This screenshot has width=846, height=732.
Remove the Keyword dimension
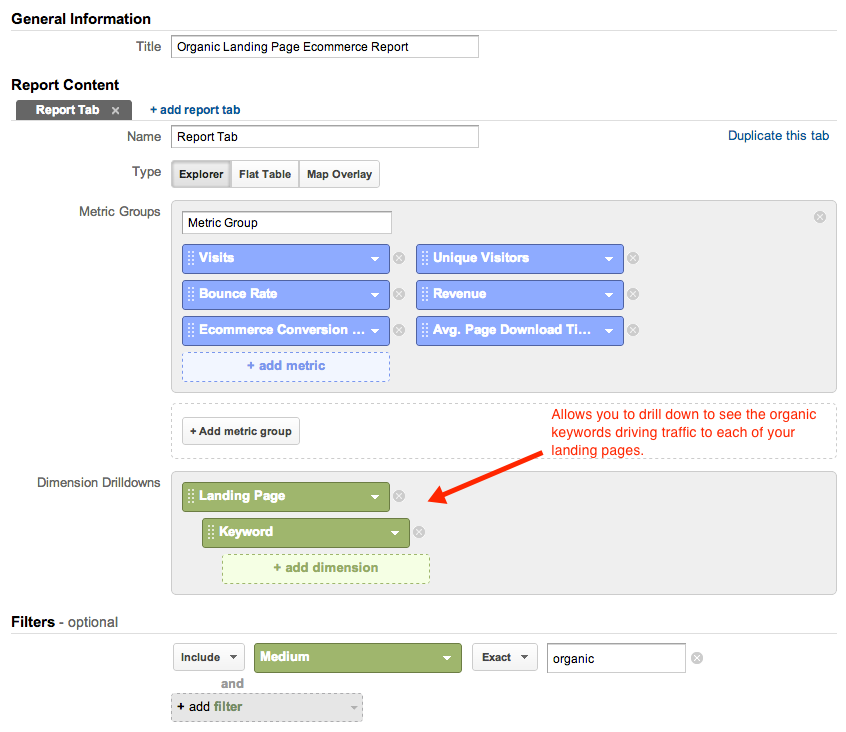(419, 532)
